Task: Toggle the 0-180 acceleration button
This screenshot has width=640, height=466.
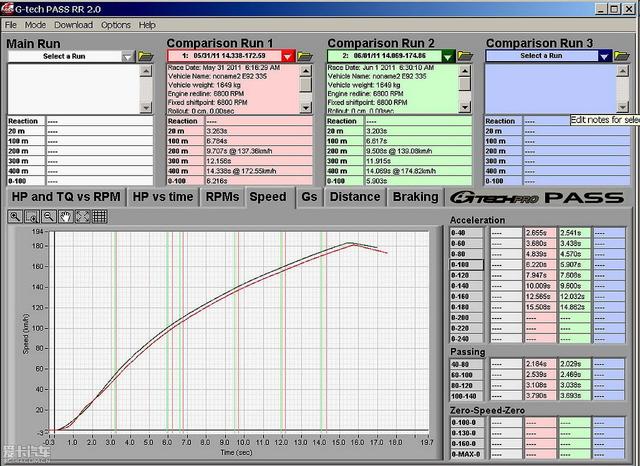Action: point(466,307)
